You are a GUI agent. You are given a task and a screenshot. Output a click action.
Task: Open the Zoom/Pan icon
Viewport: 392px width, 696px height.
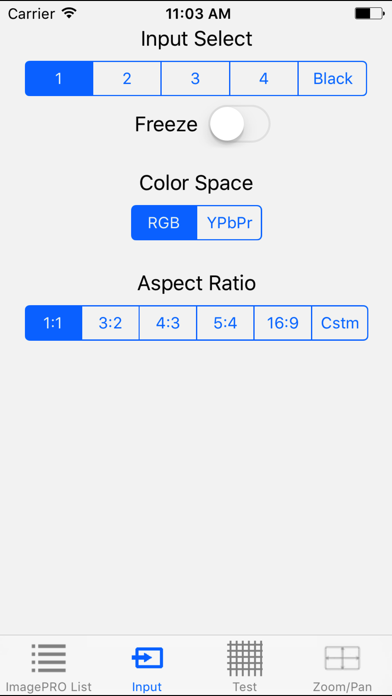[342, 658]
